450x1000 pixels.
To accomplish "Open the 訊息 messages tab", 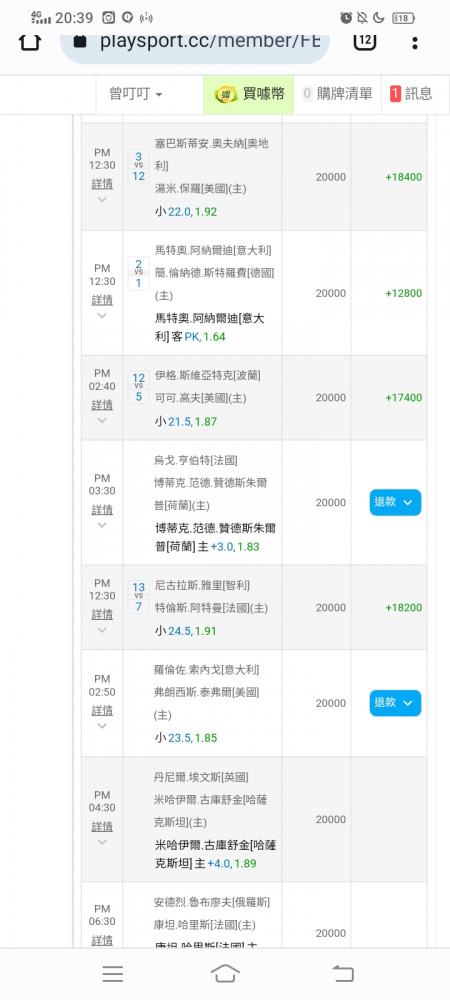I will (411, 94).
